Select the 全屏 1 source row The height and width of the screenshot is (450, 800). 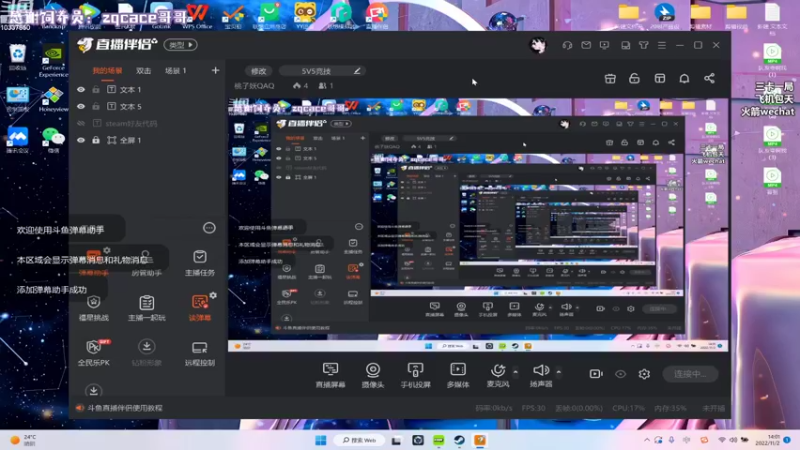[147, 140]
